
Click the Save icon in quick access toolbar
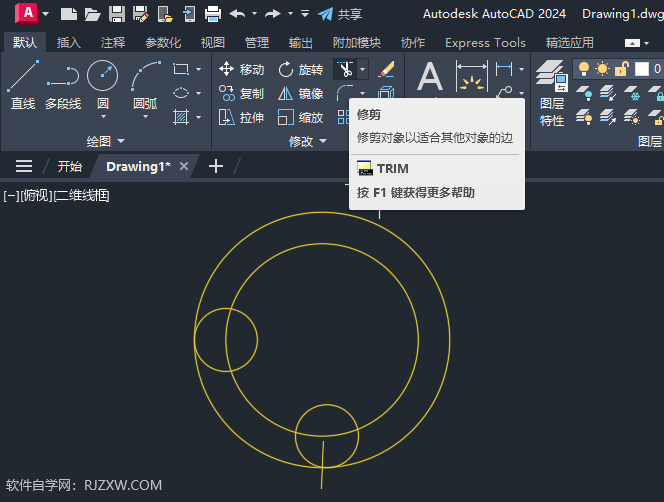[x=116, y=14]
